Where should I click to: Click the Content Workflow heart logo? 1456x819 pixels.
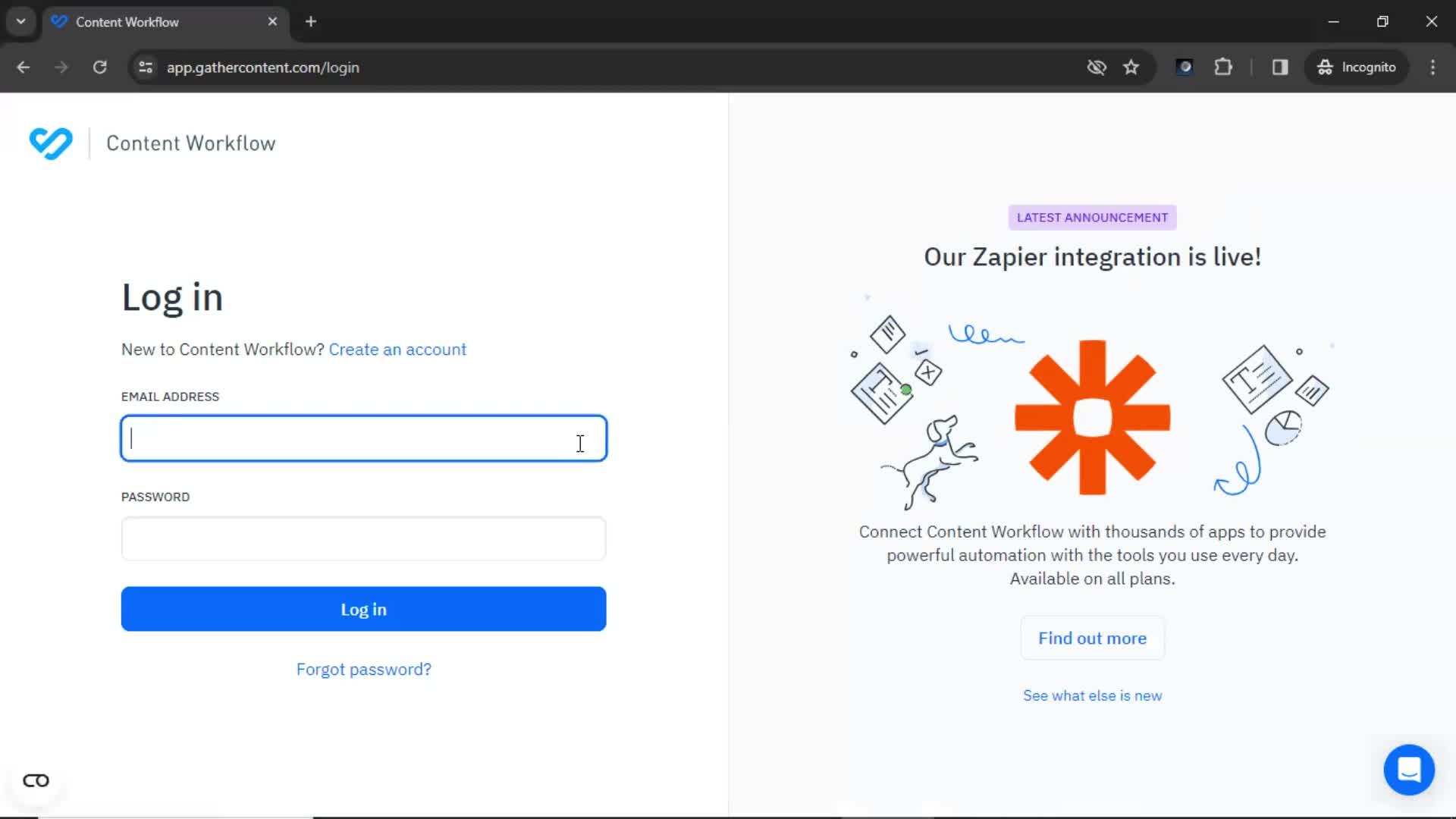(51, 143)
